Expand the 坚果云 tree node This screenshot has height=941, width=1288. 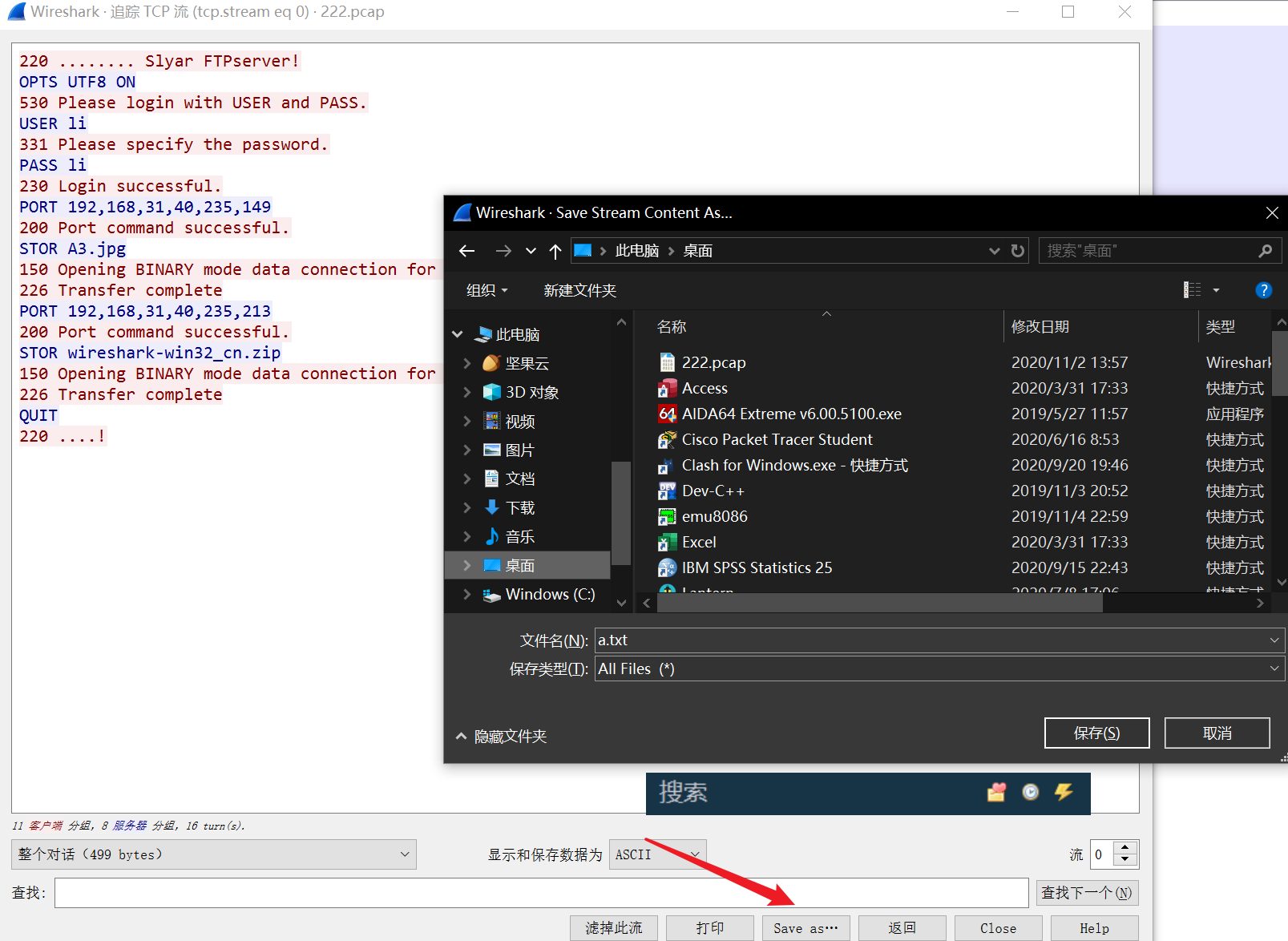coord(467,363)
